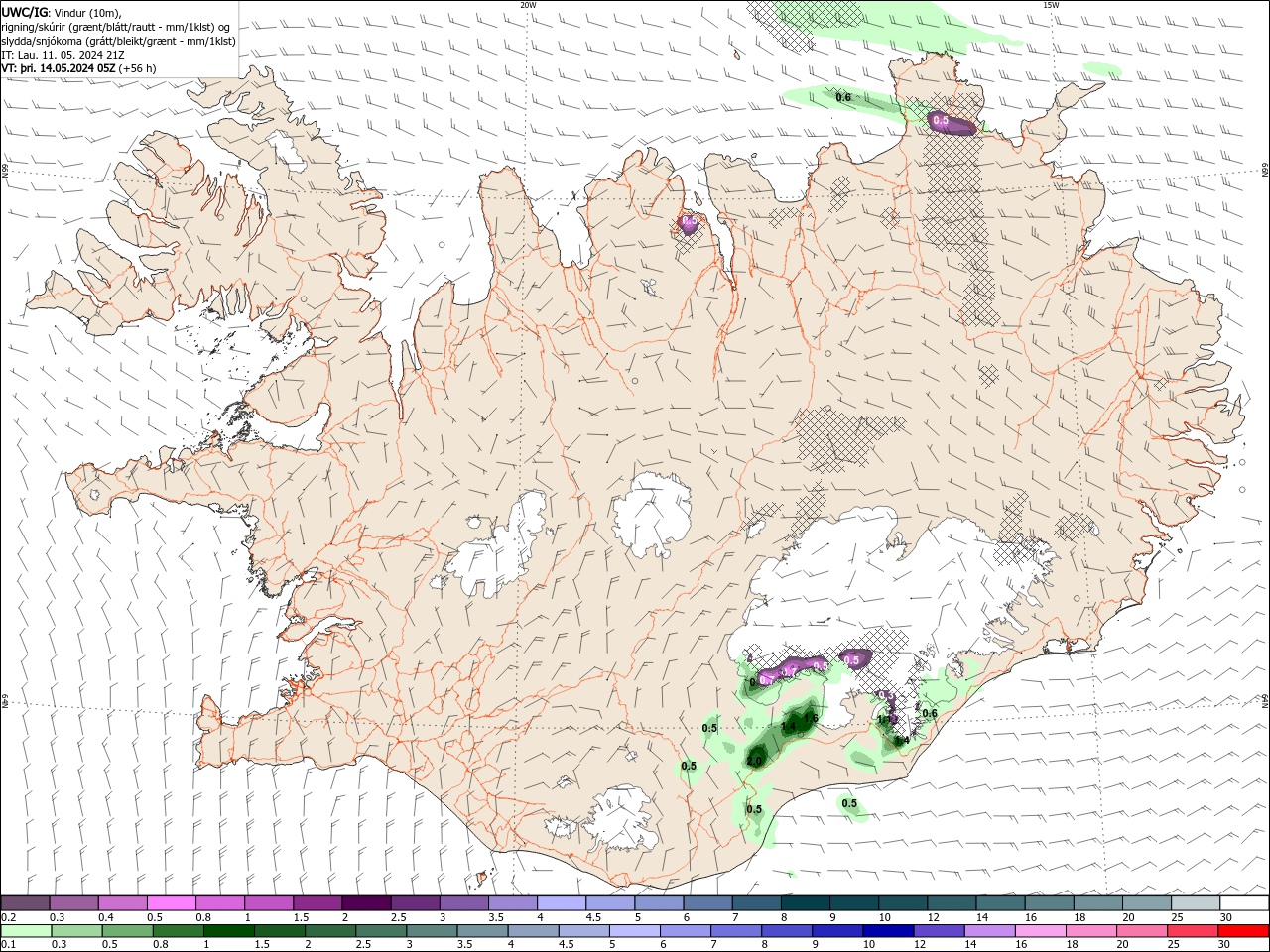The height and width of the screenshot is (952, 1270).
Task: Click the deep blue 10–12 rain legend swatch
Action: (888, 931)
